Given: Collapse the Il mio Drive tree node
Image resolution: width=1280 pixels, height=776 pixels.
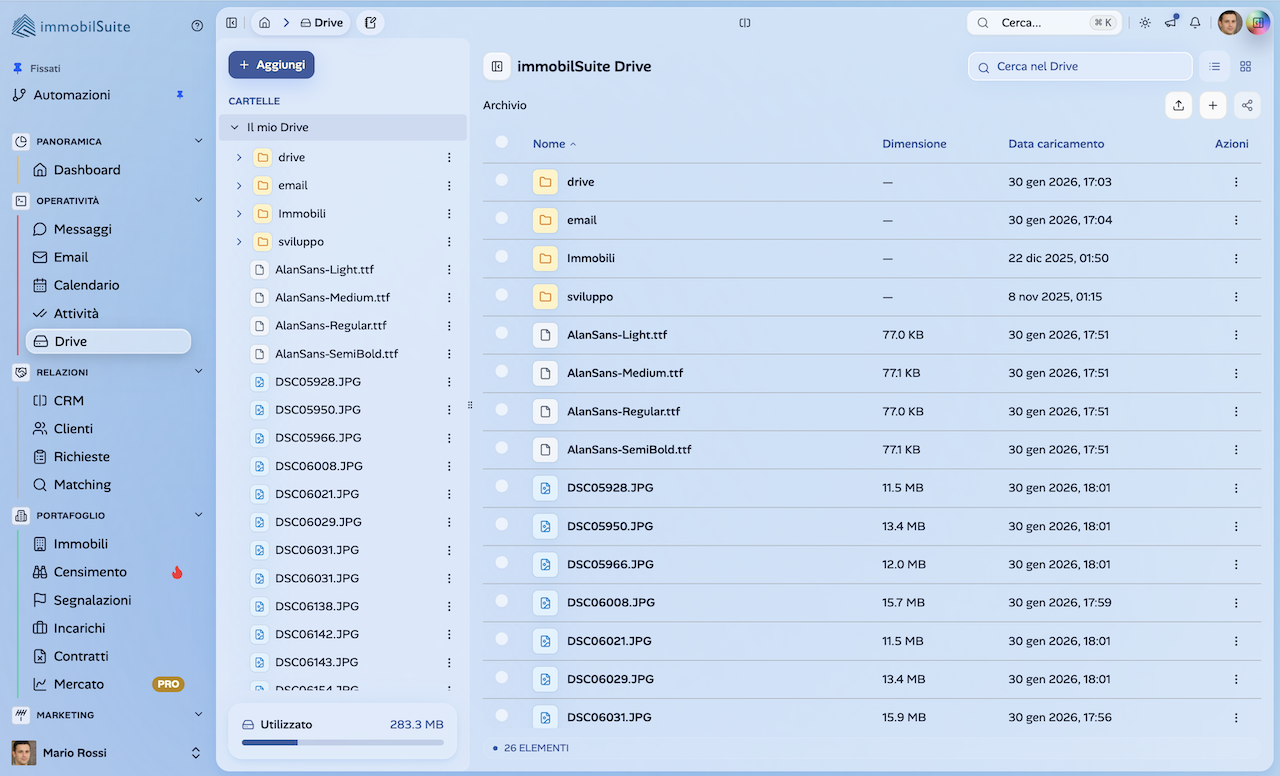Looking at the screenshot, I should click(x=235, y=128).
